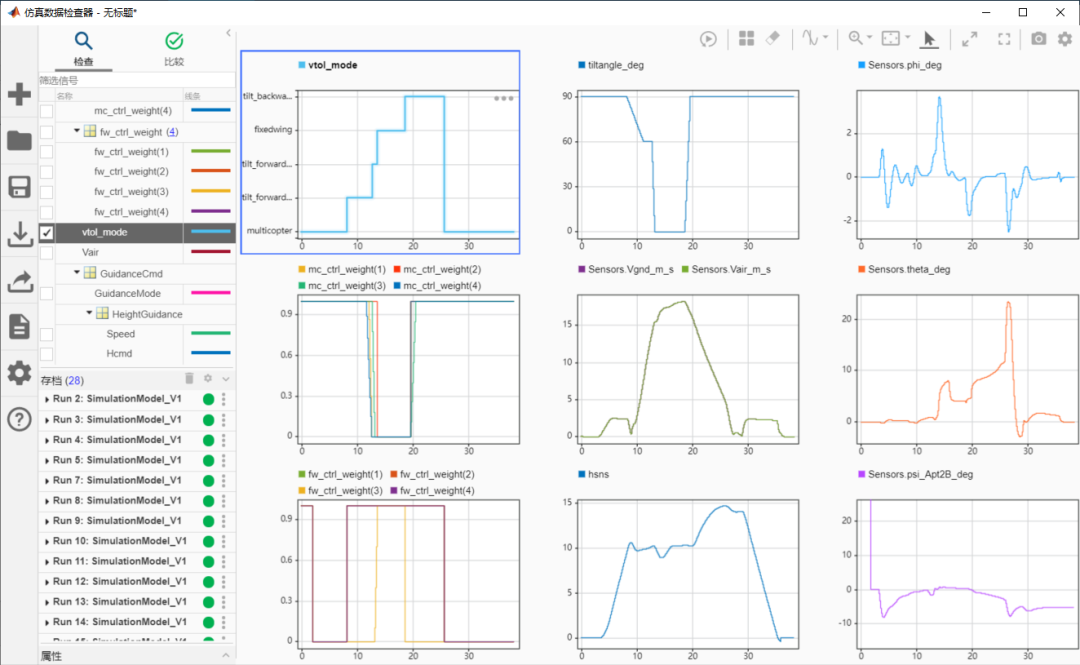Click the fit-to-view dashed frame icon
Screen dimensions: 1080x665
[x=891, y=39]
